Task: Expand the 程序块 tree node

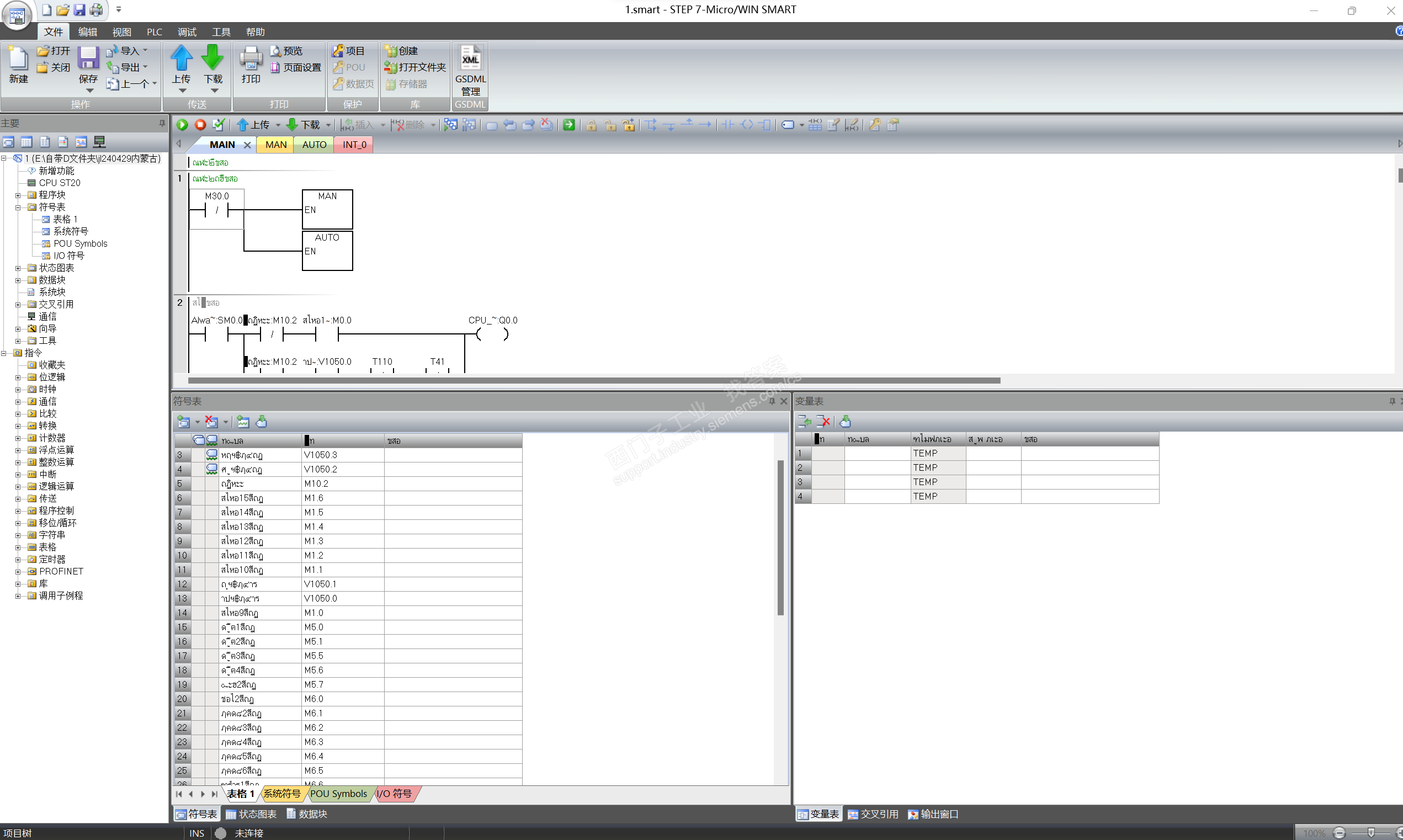Action: tap(18, 195)
